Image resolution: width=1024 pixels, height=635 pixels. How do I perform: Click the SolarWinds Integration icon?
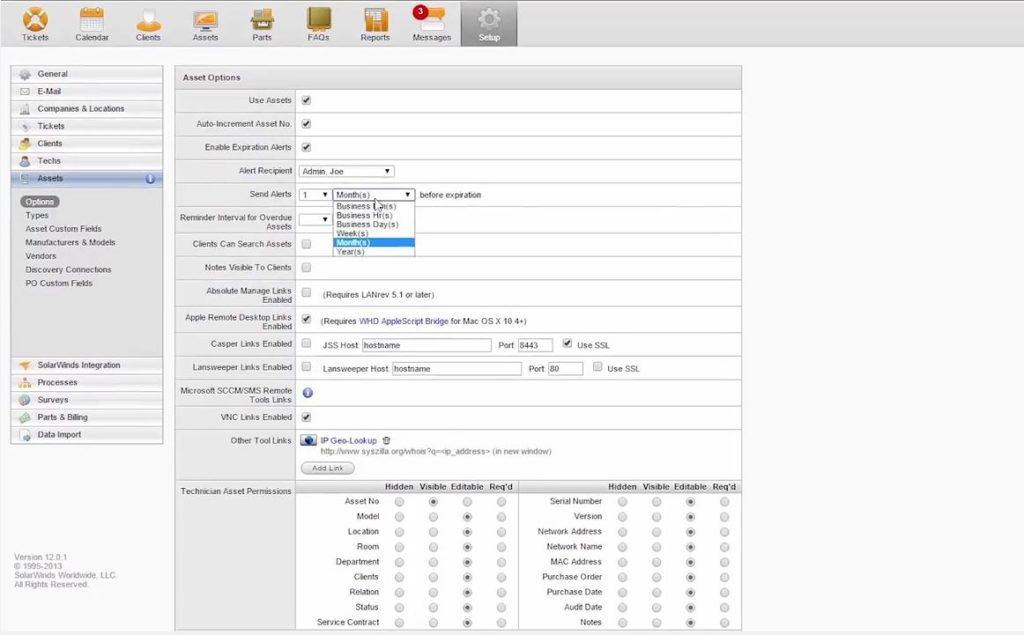point(25,365)
